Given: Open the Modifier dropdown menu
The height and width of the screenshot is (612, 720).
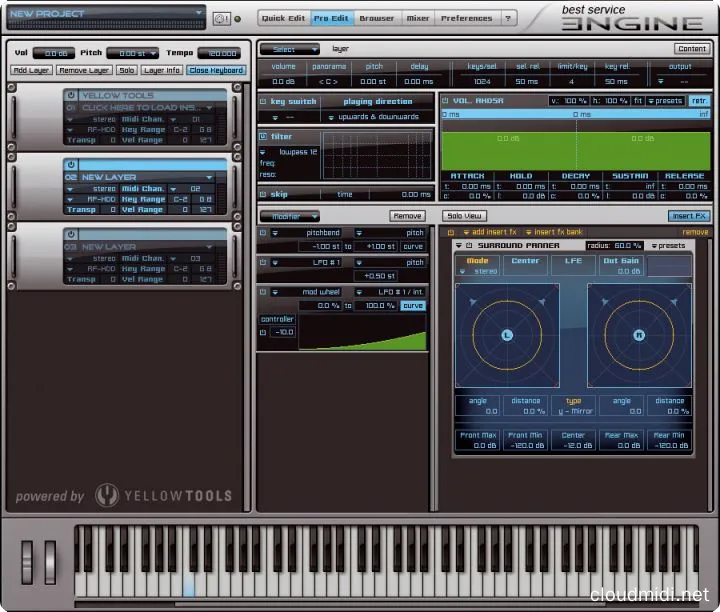Looking at the screenshot, I should (289, 216).
